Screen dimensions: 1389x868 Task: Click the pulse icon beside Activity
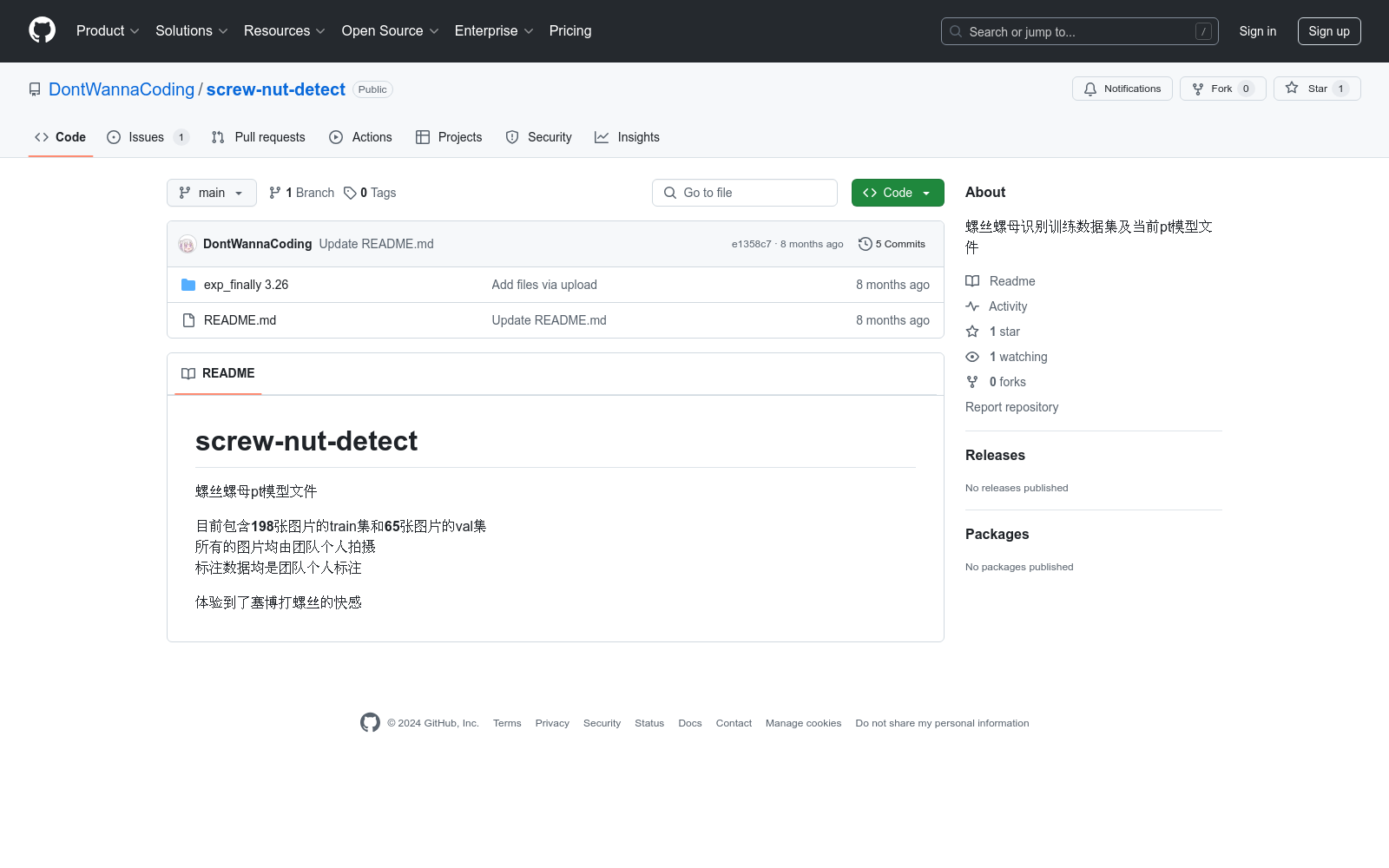(972, 306)
